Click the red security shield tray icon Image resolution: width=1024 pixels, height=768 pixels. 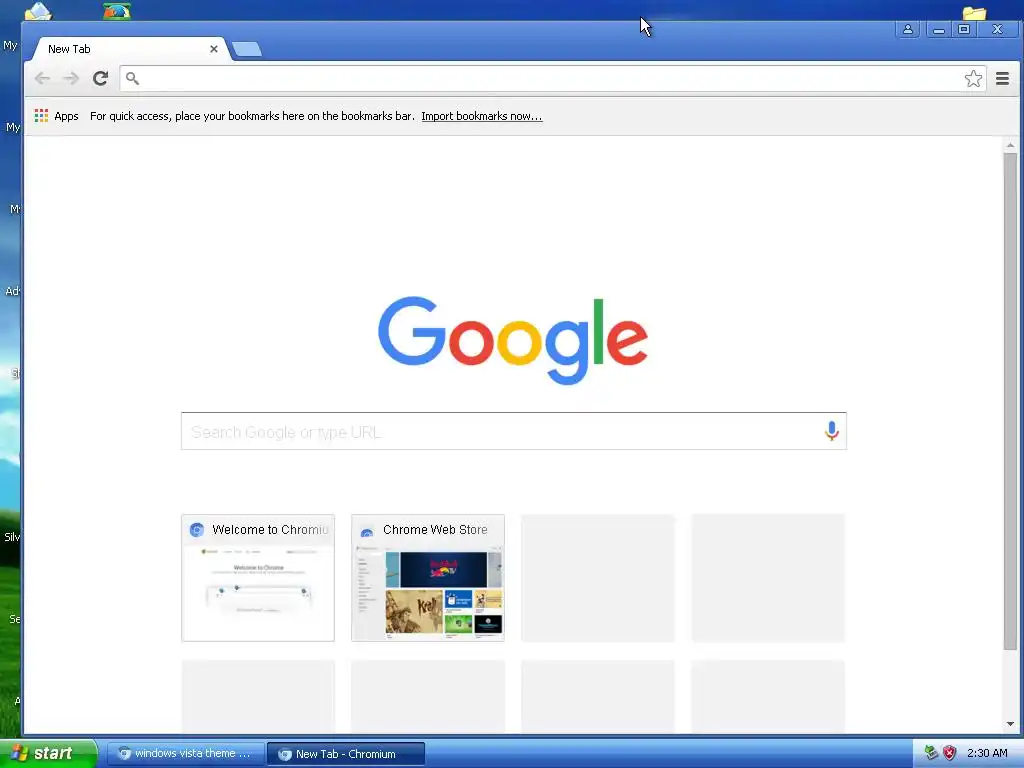pos(949,753)
